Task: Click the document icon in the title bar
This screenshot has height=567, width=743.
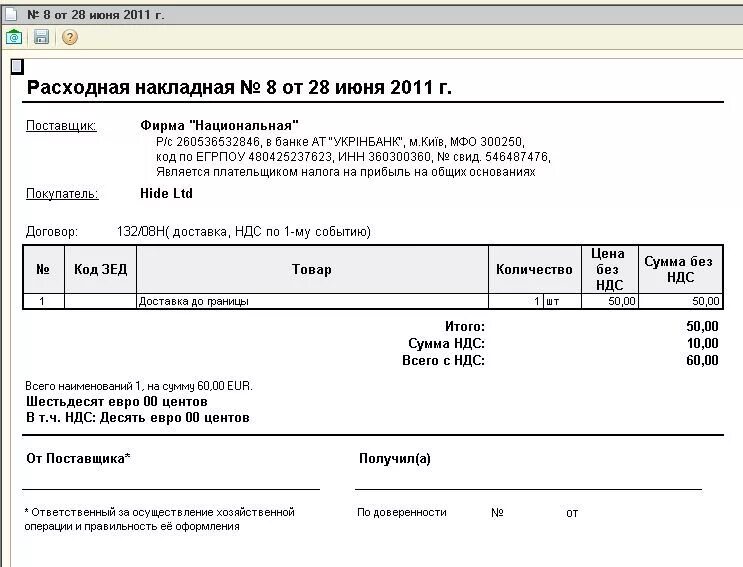Action: [x=9, y=15]
